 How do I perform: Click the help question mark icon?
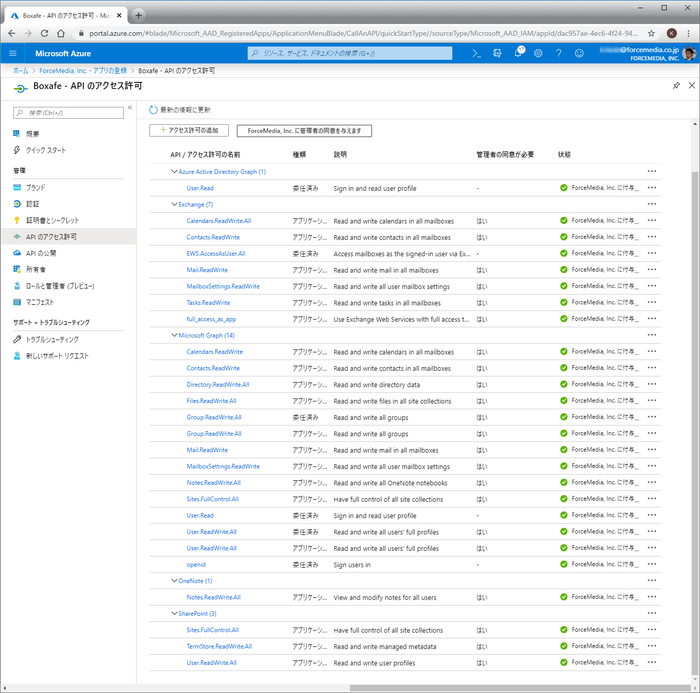pyautogui.click(x=560, y=53)
